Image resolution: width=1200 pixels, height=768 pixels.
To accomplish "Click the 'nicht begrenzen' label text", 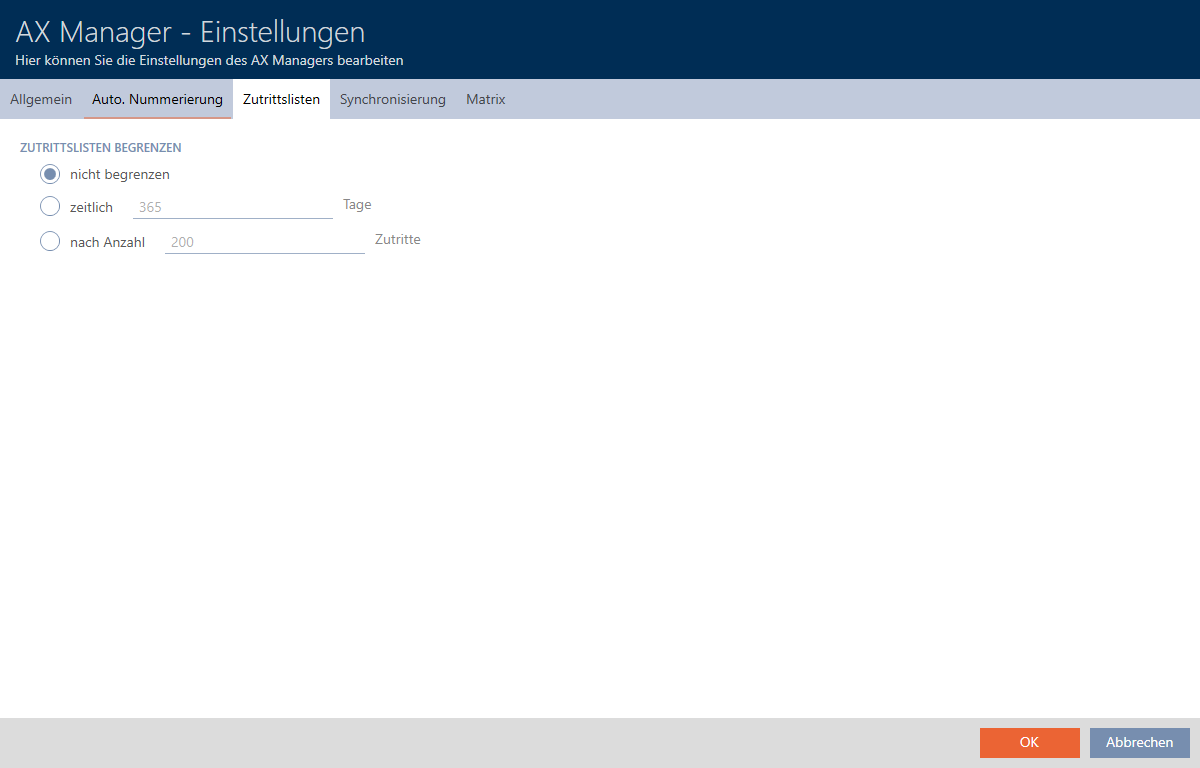I will [x=119, y=174].
